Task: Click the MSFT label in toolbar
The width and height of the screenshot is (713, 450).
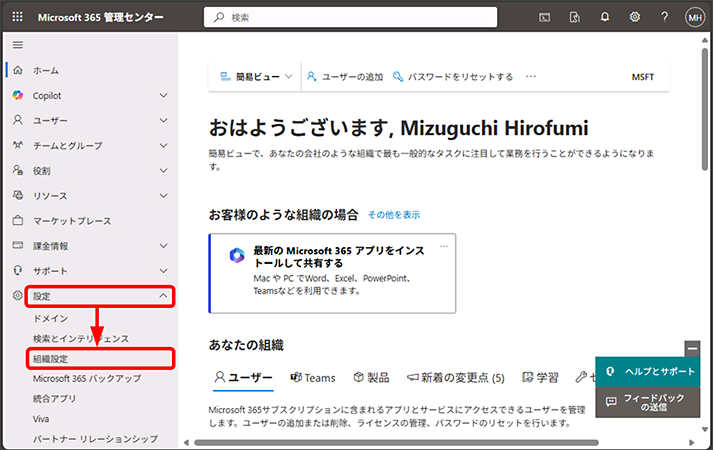Action: tap(643, 77)
